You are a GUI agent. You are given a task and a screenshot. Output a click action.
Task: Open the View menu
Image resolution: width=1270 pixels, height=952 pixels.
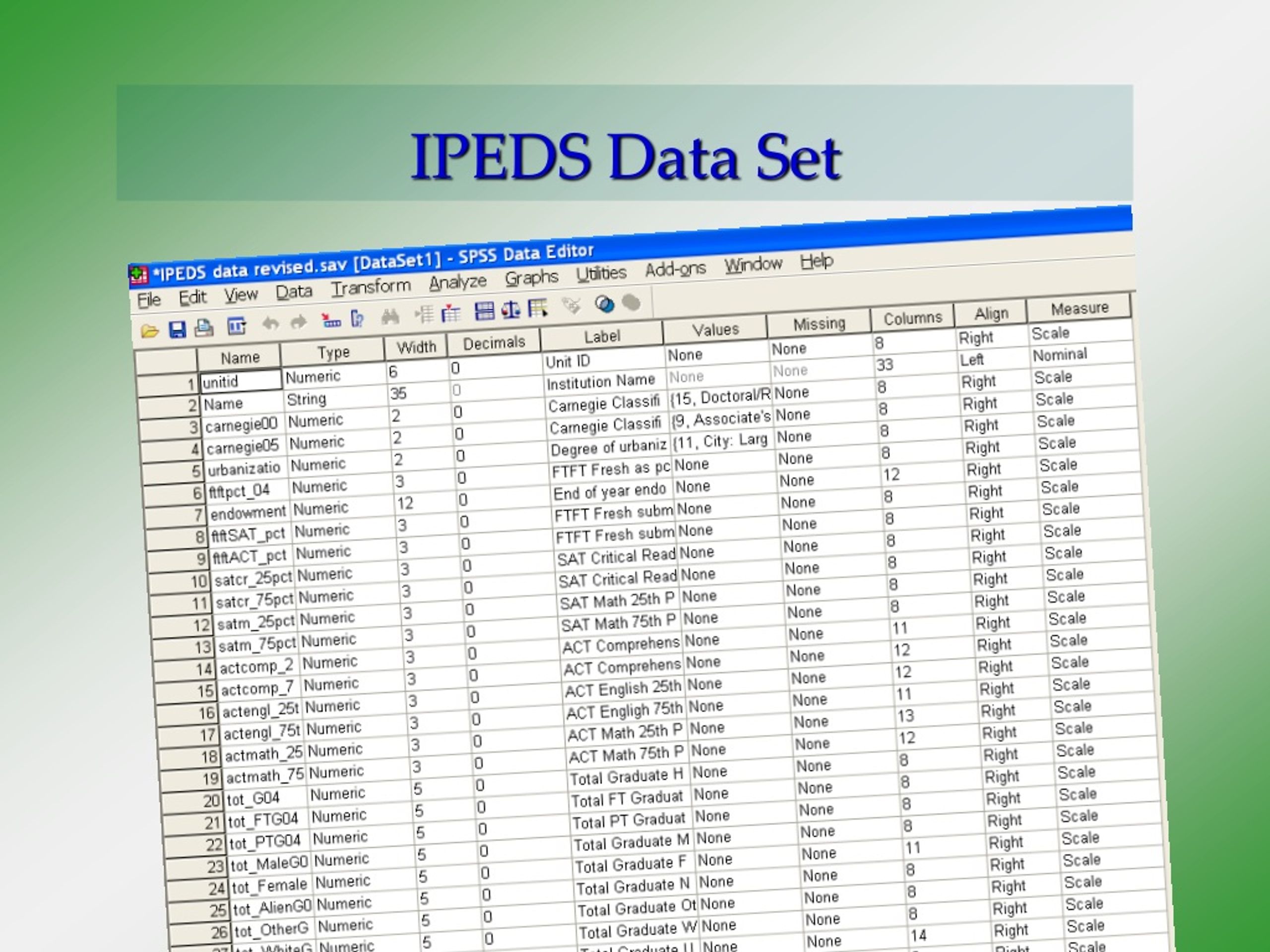click(x=241, y=295)
